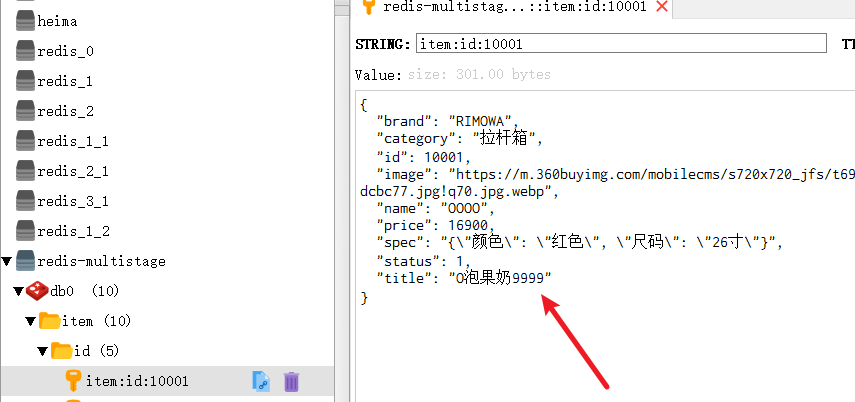Viewport: 855px width, 402px height.
Task: Close the item:id:10001 key tab
Action: point(661,7)
